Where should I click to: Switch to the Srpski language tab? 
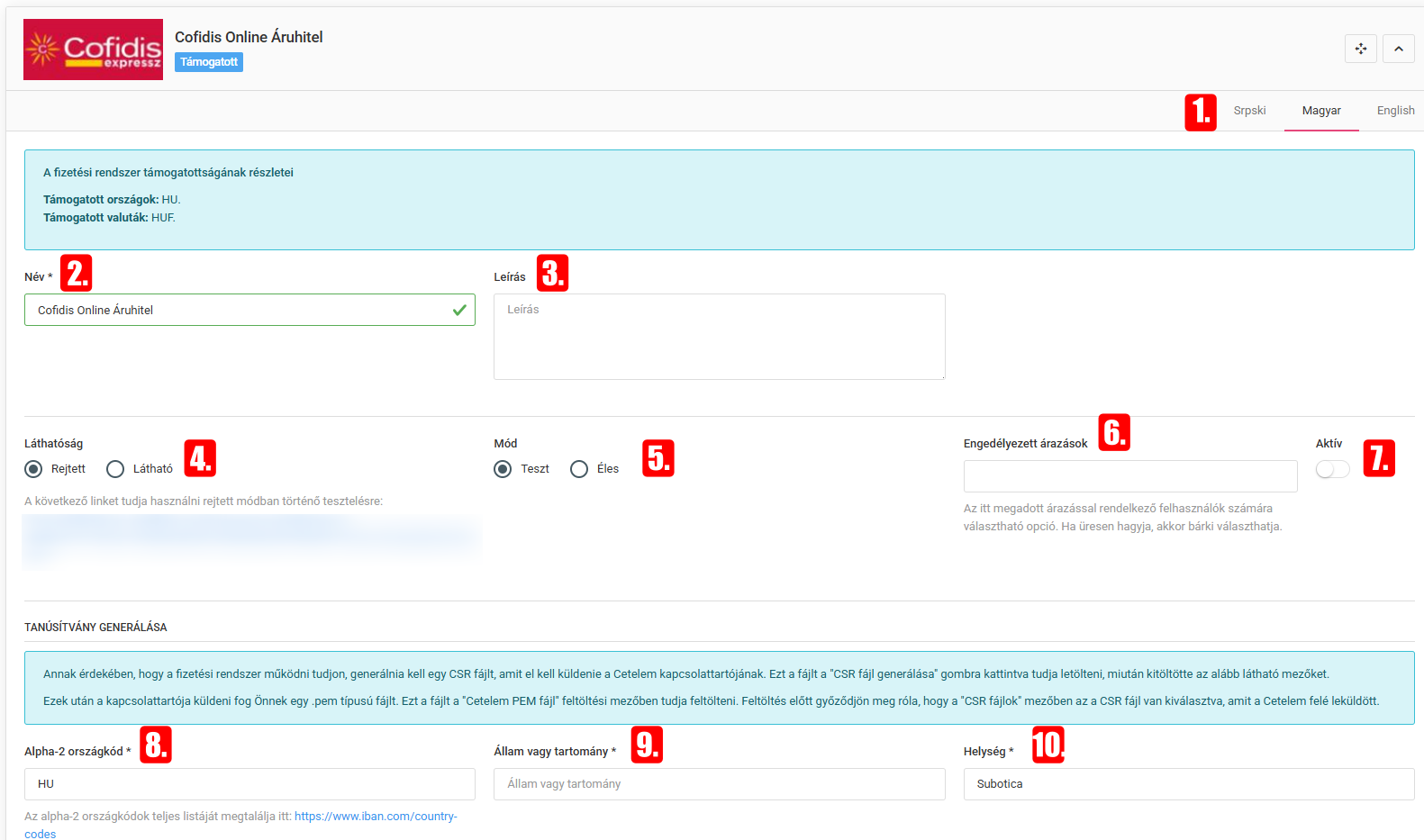pyautogui.click(x=1249, y=111)
